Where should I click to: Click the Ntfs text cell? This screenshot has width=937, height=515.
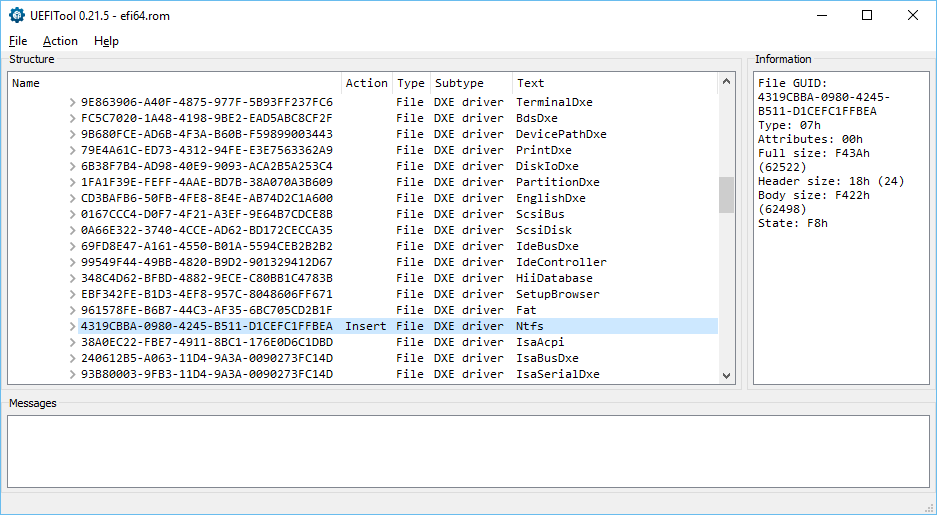pos(530,326)
